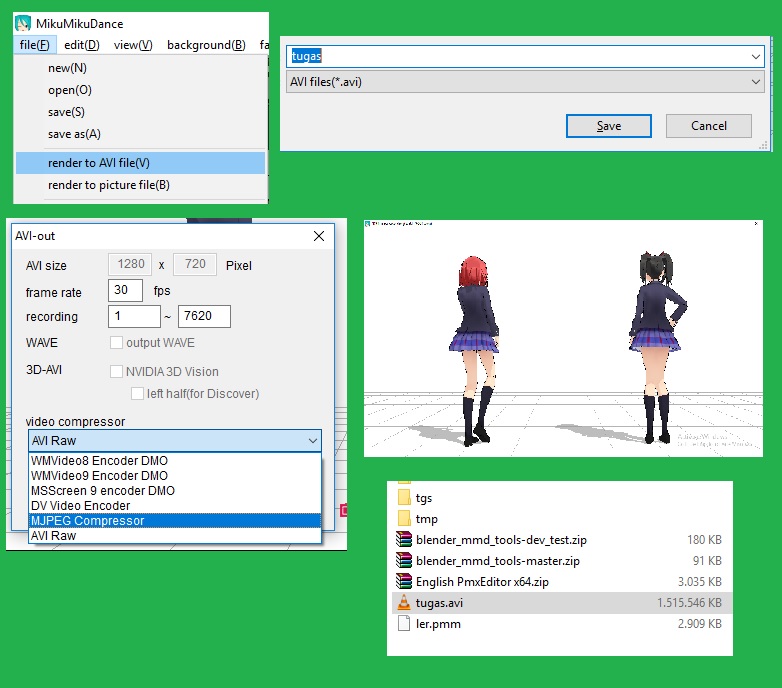
Task: Choose MSScreen 9 encoder DMO option
Action: pos(175,491)
